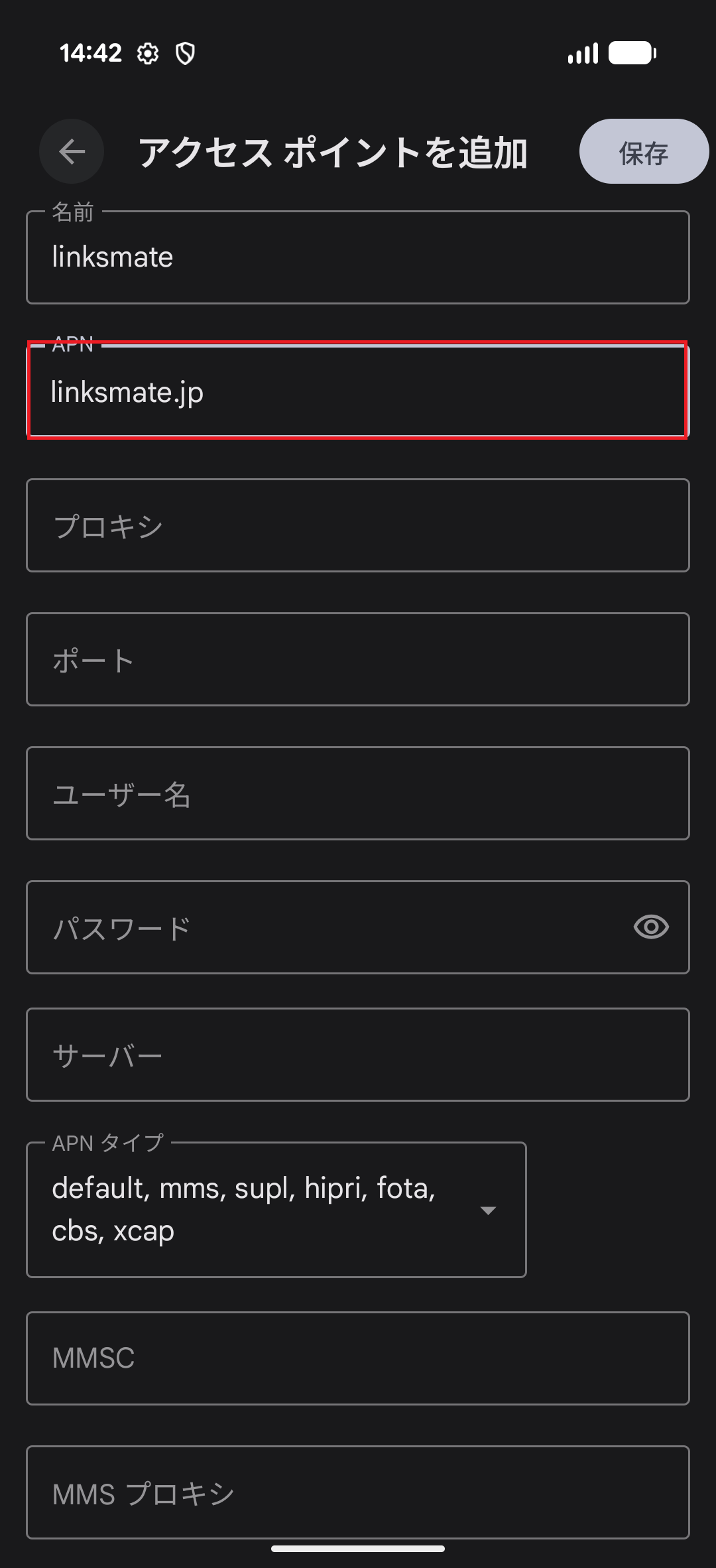Tap the 名前 field containing linksmate
Viewport: 716px width, 1568px height.
click(x=358, y=257)
